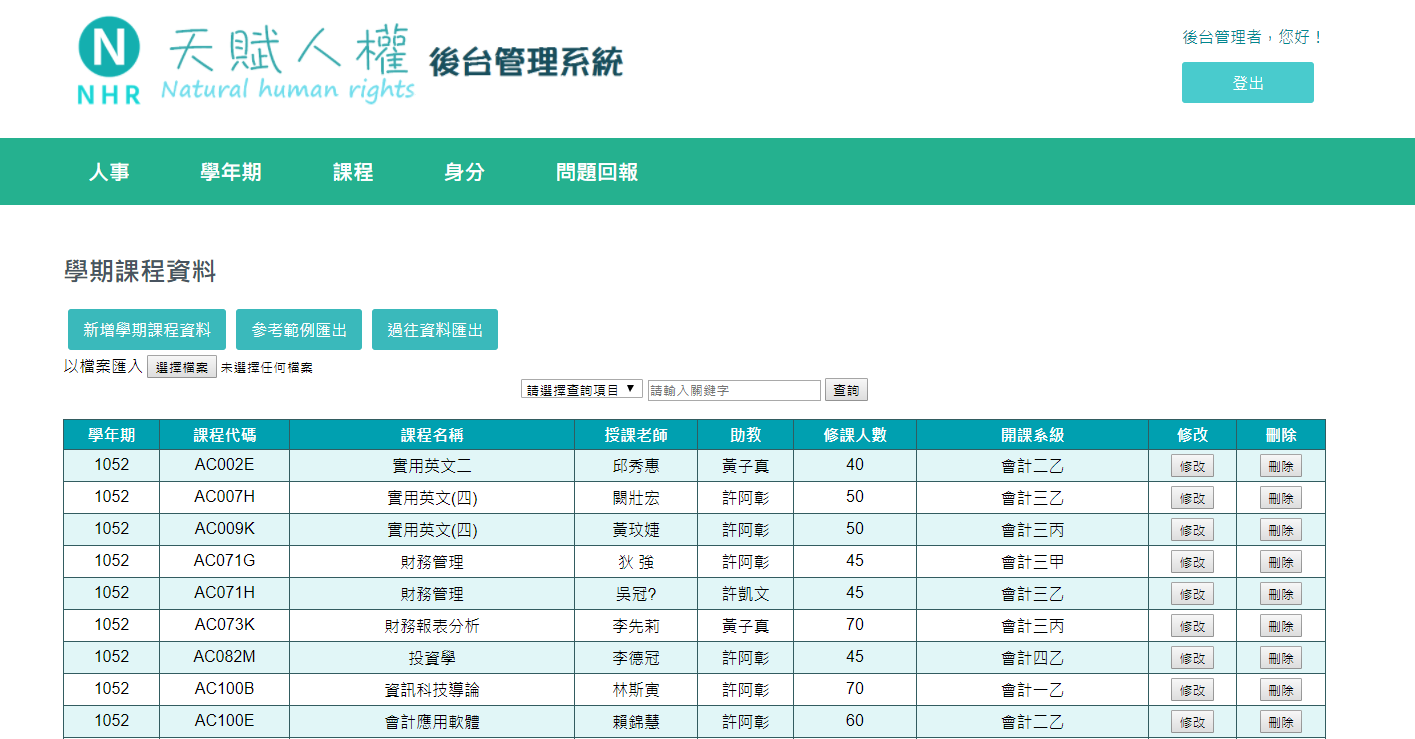The image size is (1415, 739).
Task: Click the 課程名稱 column header
Action: point(432,435)
